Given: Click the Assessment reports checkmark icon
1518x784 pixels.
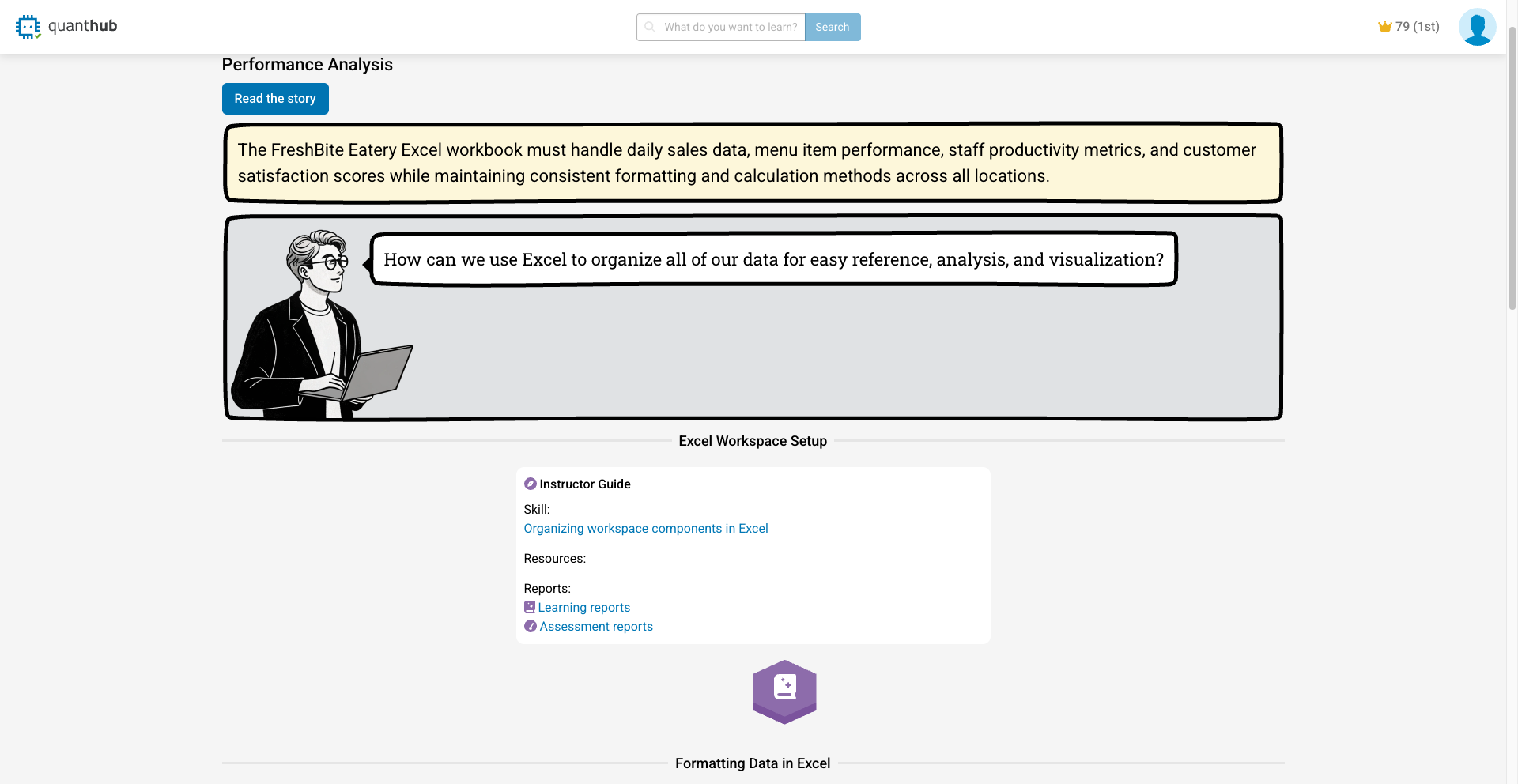Looking at the screenshot, I should pyautogui.click(x=531, y=626).
